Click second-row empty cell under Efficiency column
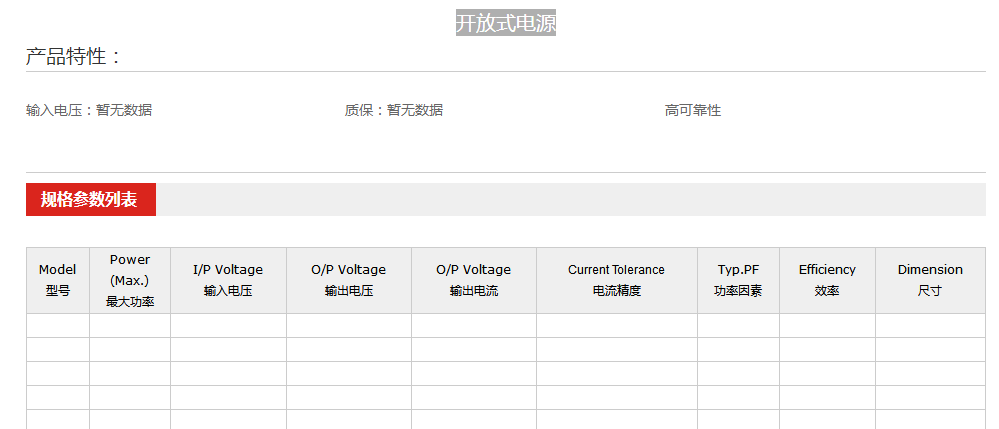Viewport: 999px width, 429px height. (x=827, y=350)
